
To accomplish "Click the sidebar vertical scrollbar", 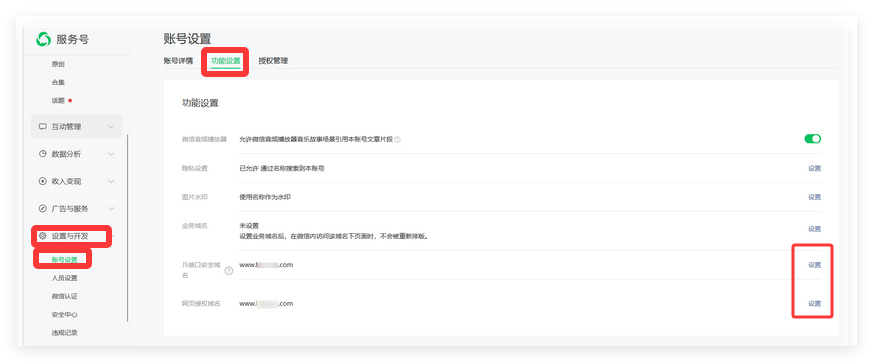I will tap(127, 228).
